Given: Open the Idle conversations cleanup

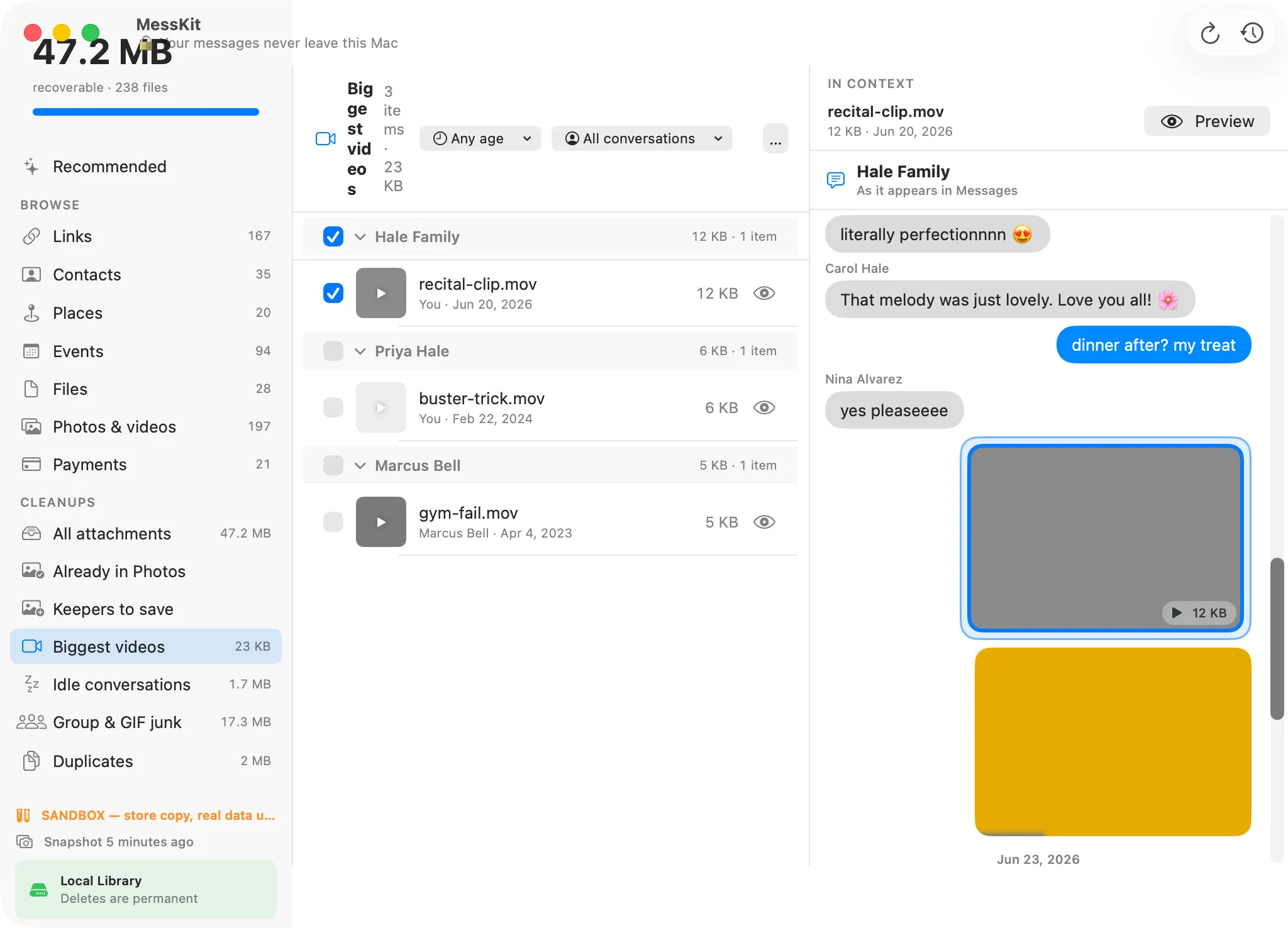Looking at the screenshot, I should point(146,684).
